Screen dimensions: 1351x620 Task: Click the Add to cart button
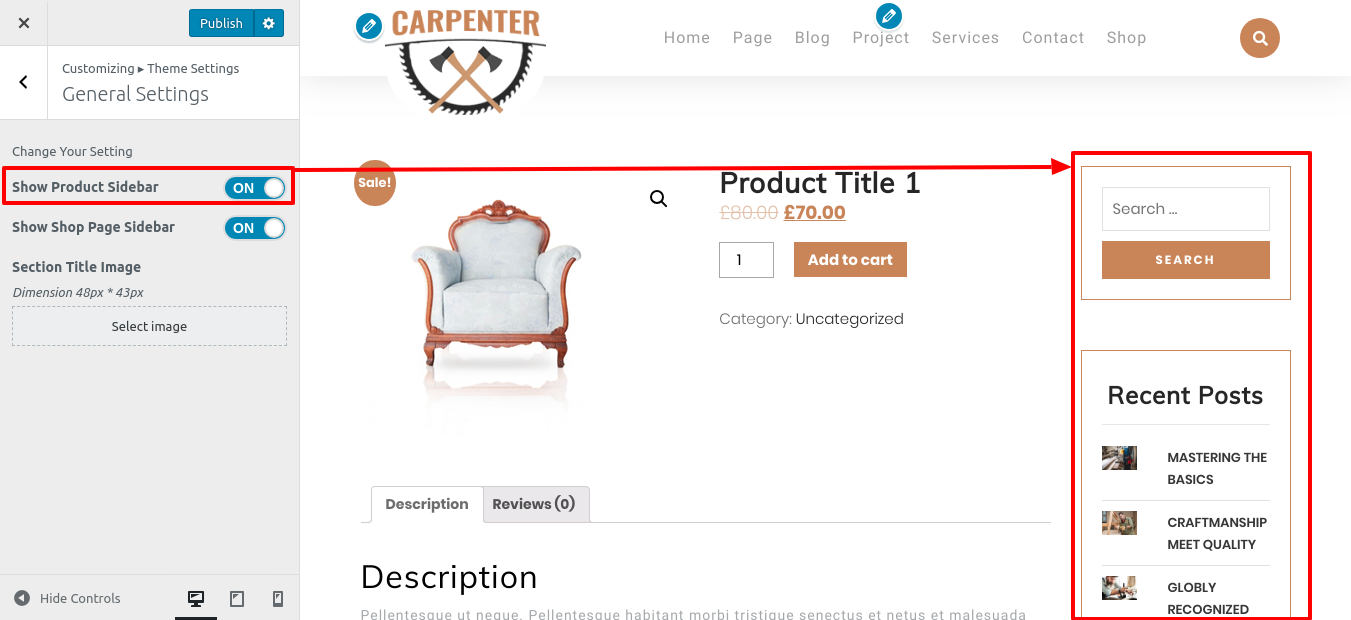coord(850,259)
